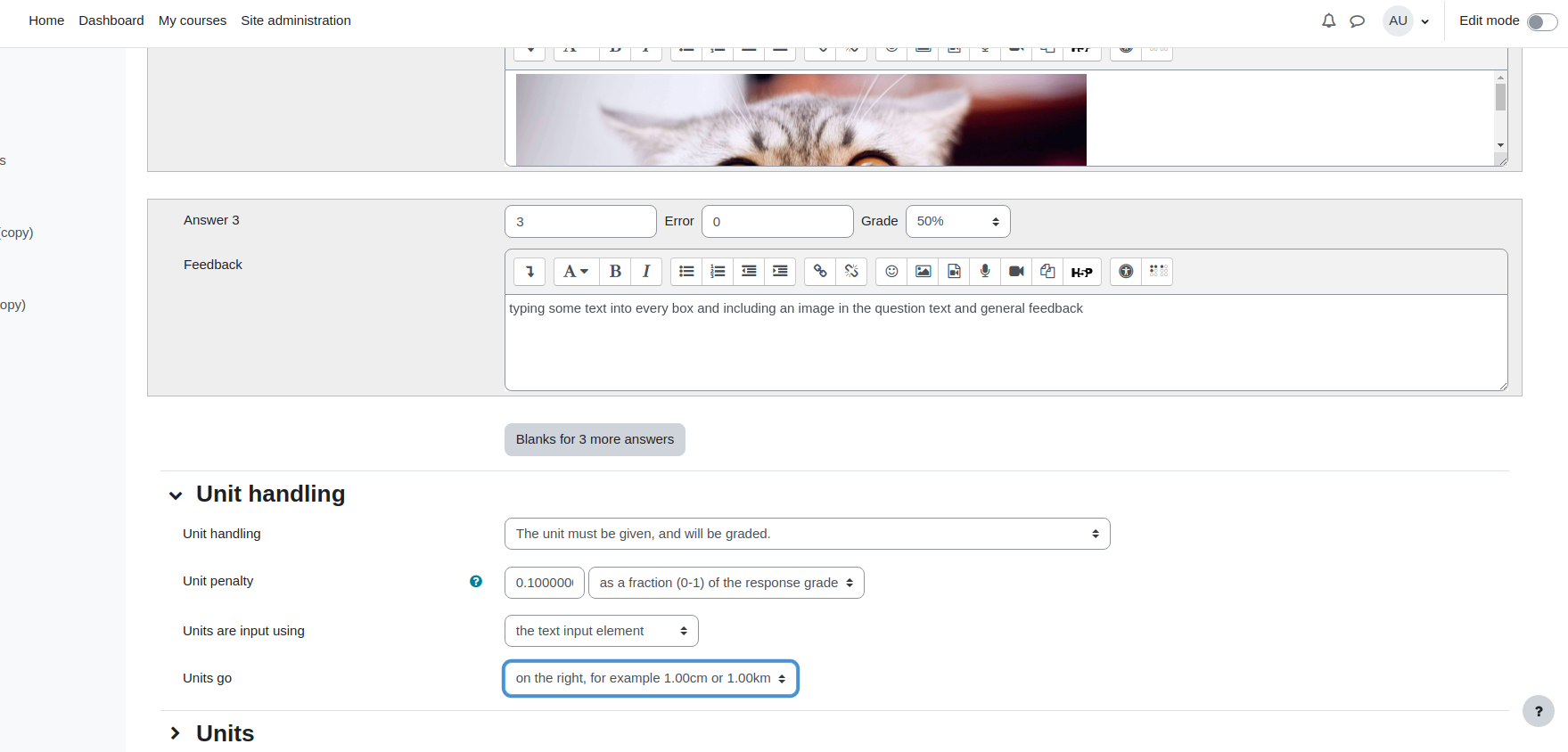The image size is (1568, 752).
Task: Click into Answer 3 feedback text area
Action: 1006,343
